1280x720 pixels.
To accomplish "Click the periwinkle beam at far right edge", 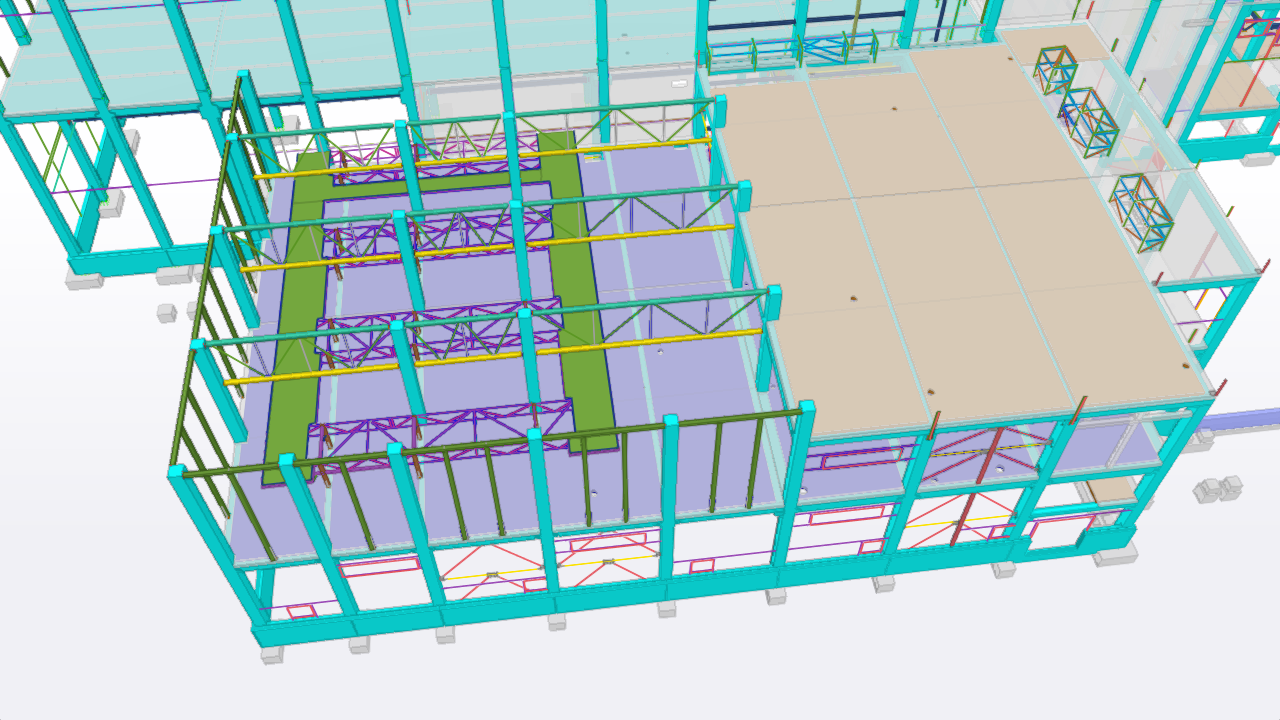I will tap(1240, 419).
